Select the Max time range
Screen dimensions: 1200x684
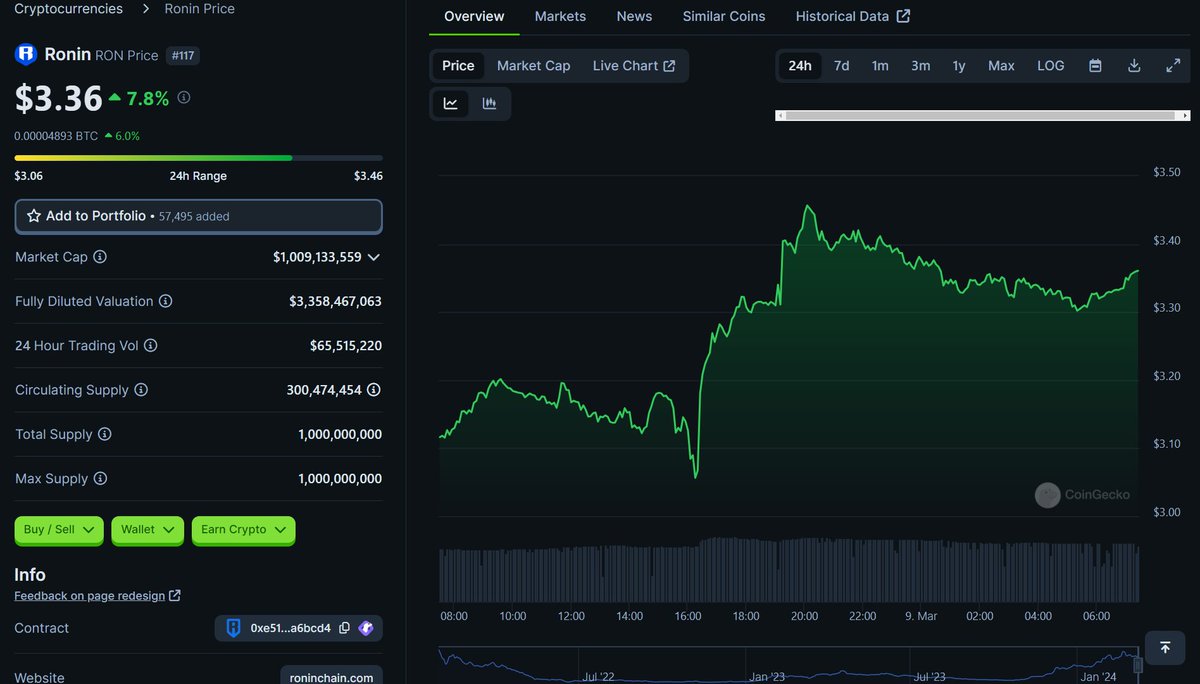pos(1001,66)
